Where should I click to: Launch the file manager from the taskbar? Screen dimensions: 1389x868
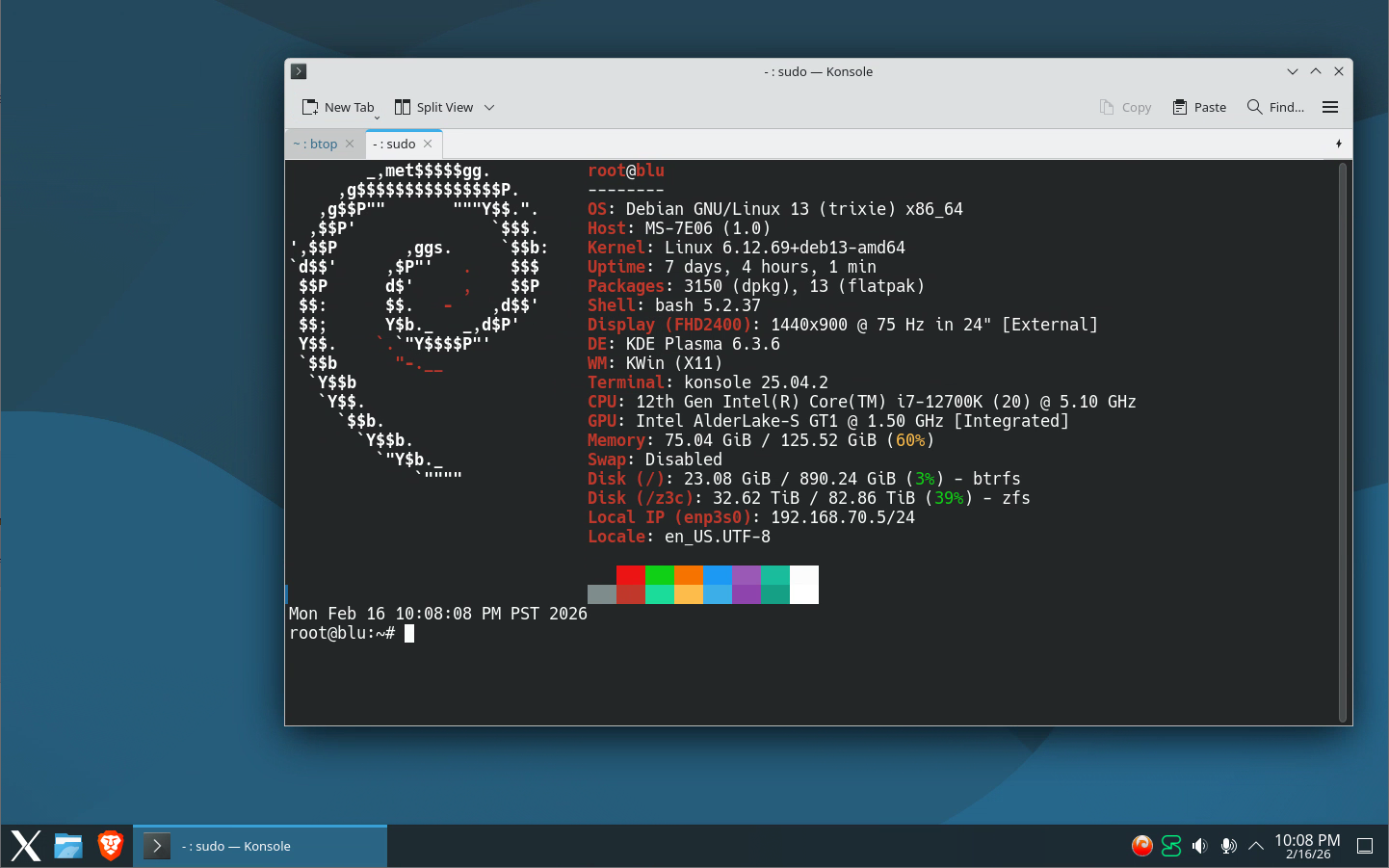coord(68,846)
